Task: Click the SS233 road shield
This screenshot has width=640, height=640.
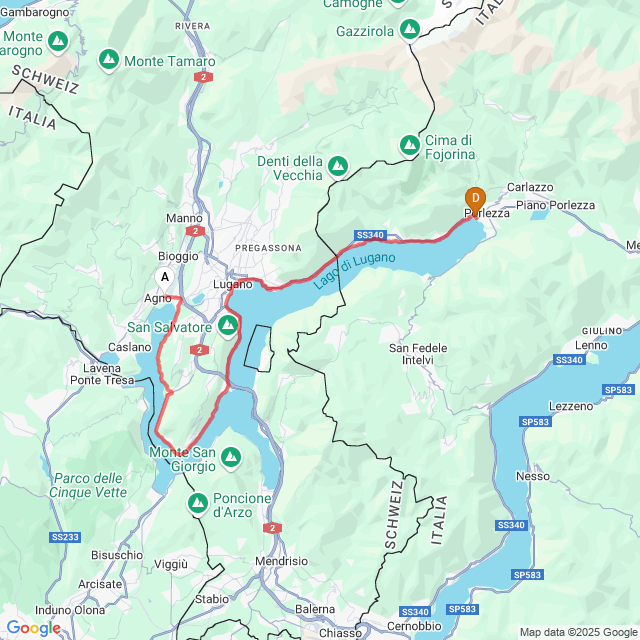Action: 65,537
